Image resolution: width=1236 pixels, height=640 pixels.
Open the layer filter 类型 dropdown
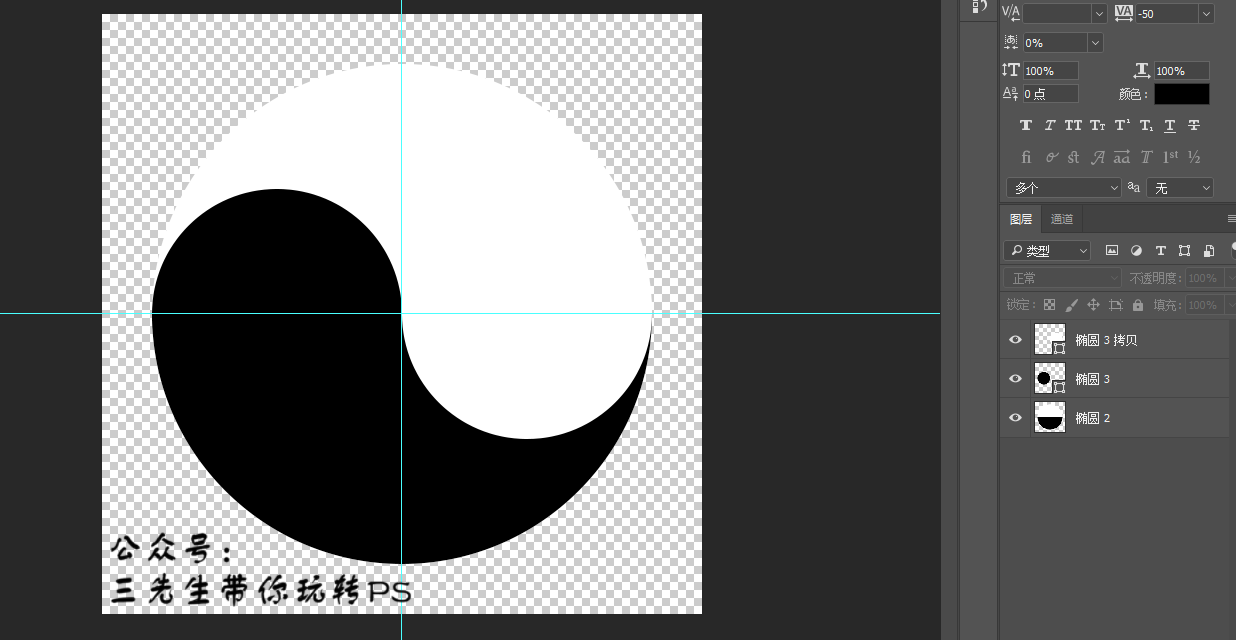pyautogui.click(x=1047, y=251)
